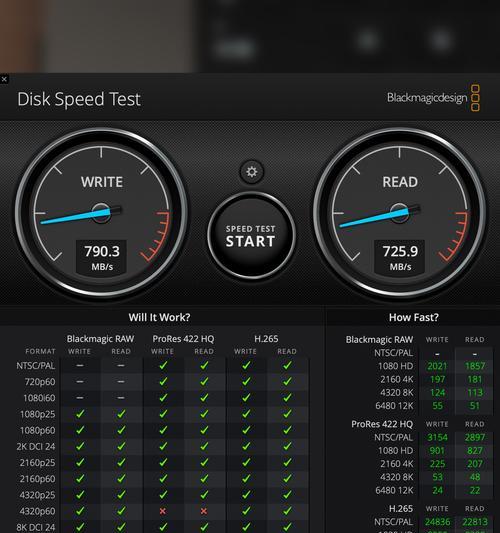
Task: Click the 24836 H.265 NTSC/PAL write value
Action: (437, 522)
